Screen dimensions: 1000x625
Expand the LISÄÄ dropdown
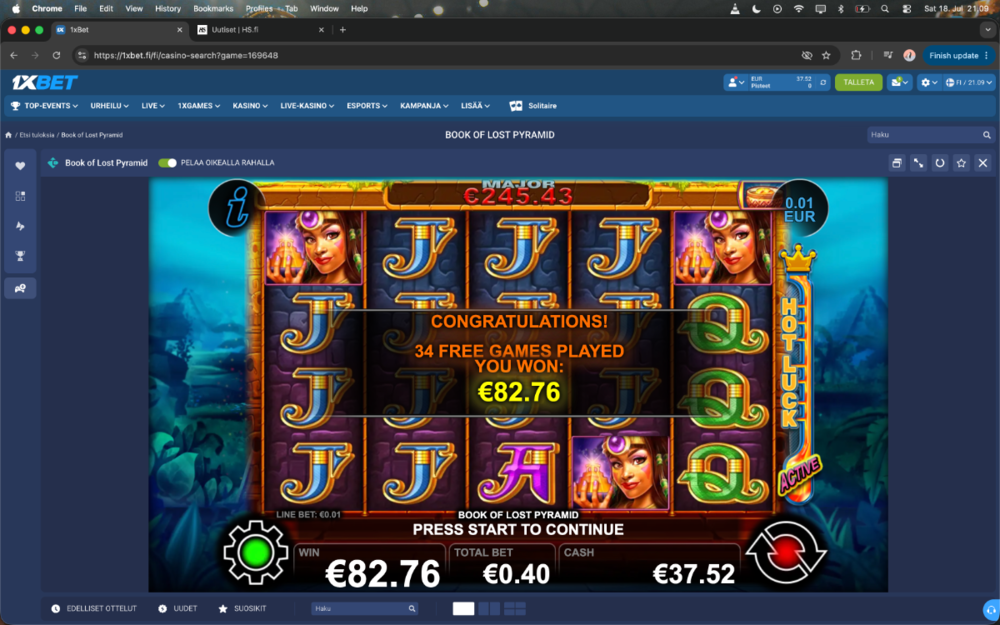pos(475,106)
